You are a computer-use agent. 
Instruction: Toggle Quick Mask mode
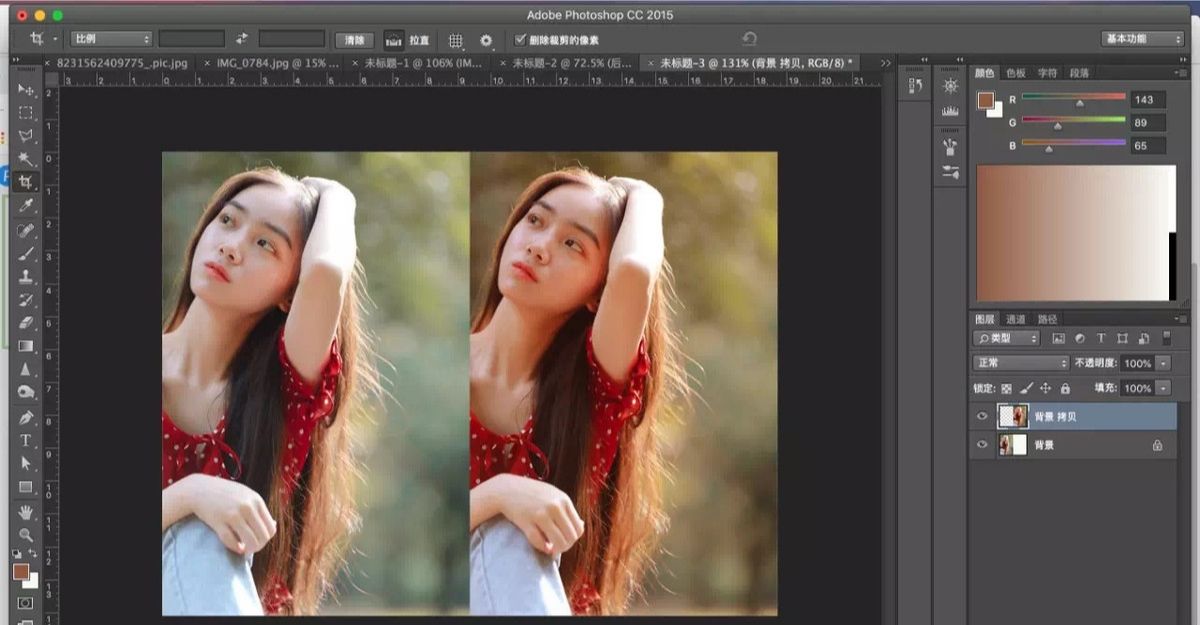[x=26, y=603]
